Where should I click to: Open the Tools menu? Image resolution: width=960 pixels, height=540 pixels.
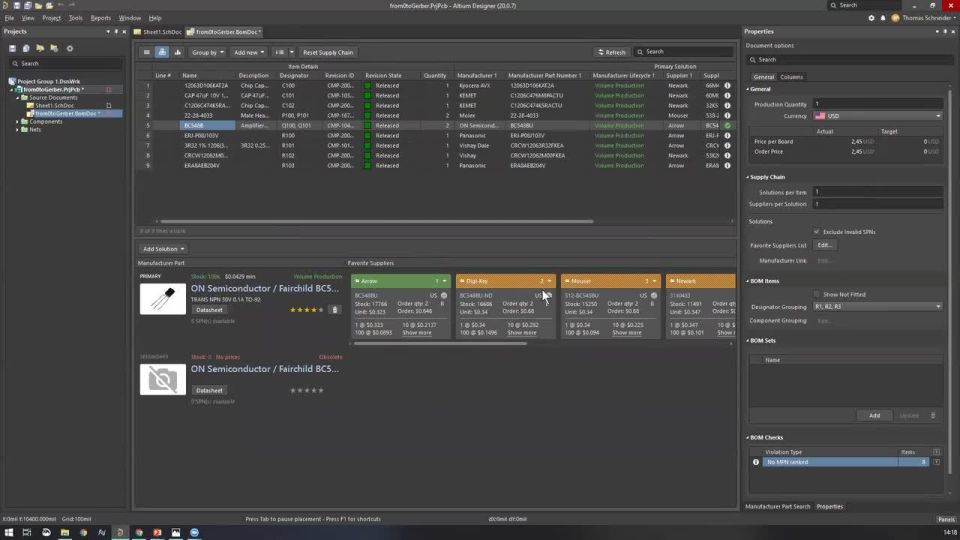[75, 18]
